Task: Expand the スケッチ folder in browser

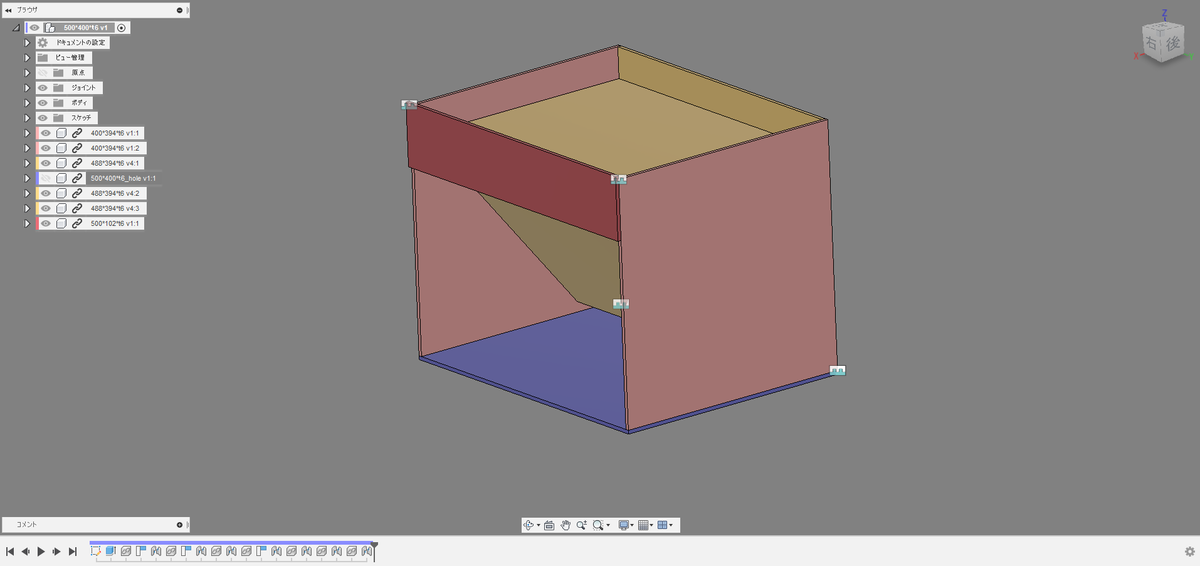Action: point(27,118)
